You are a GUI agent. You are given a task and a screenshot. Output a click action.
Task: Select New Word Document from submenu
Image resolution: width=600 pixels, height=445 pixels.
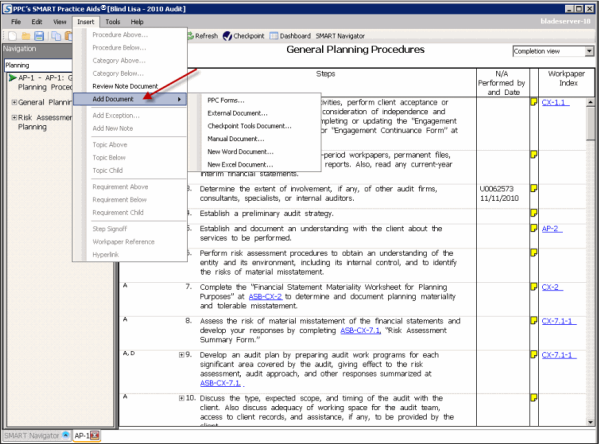(241, 151)
